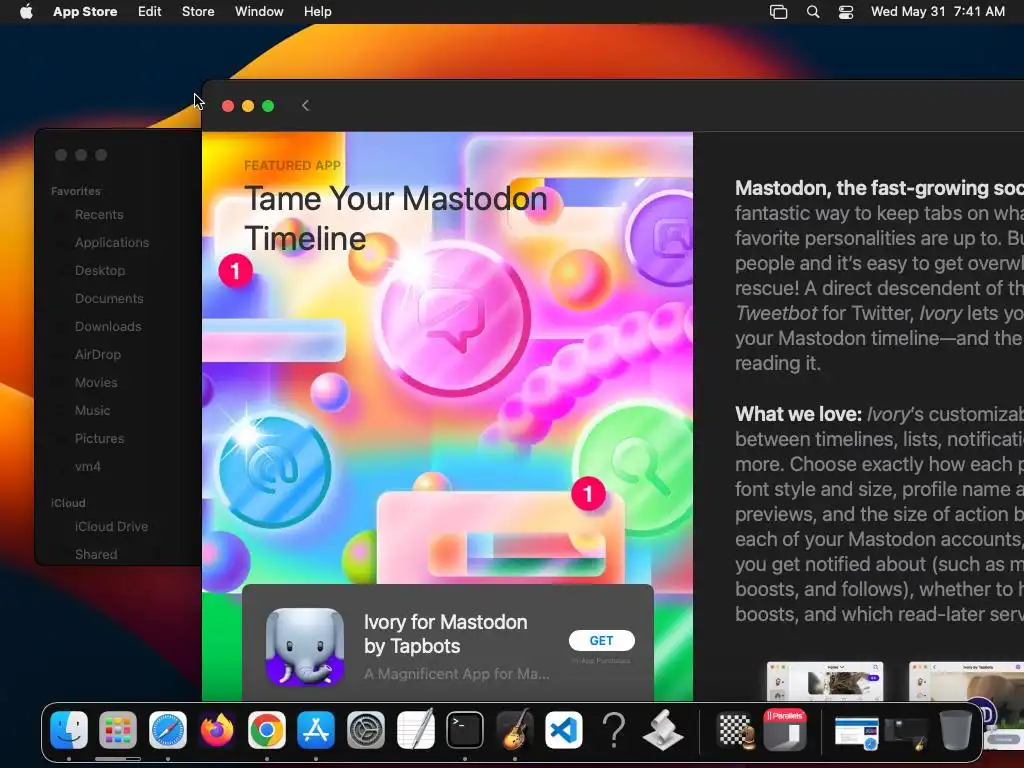The image size is (1024, 768).
Task: Open Launchpad from the Dock
Action: [118, 729]
